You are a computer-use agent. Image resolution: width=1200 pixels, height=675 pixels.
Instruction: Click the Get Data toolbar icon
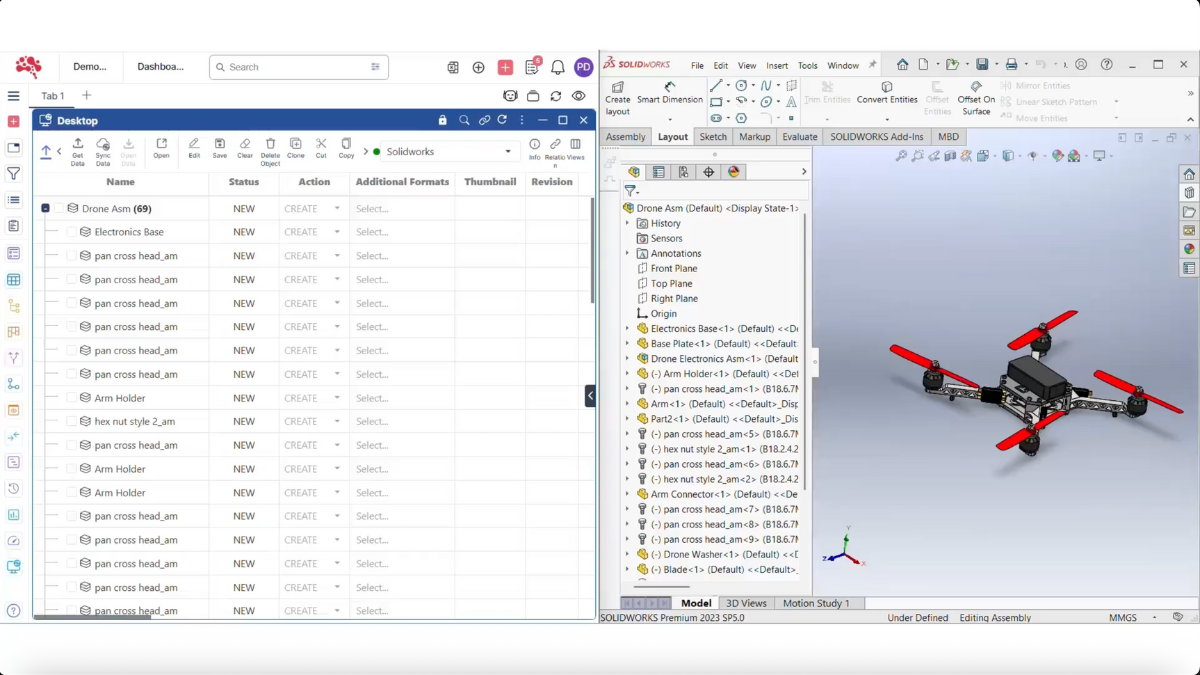78,149
